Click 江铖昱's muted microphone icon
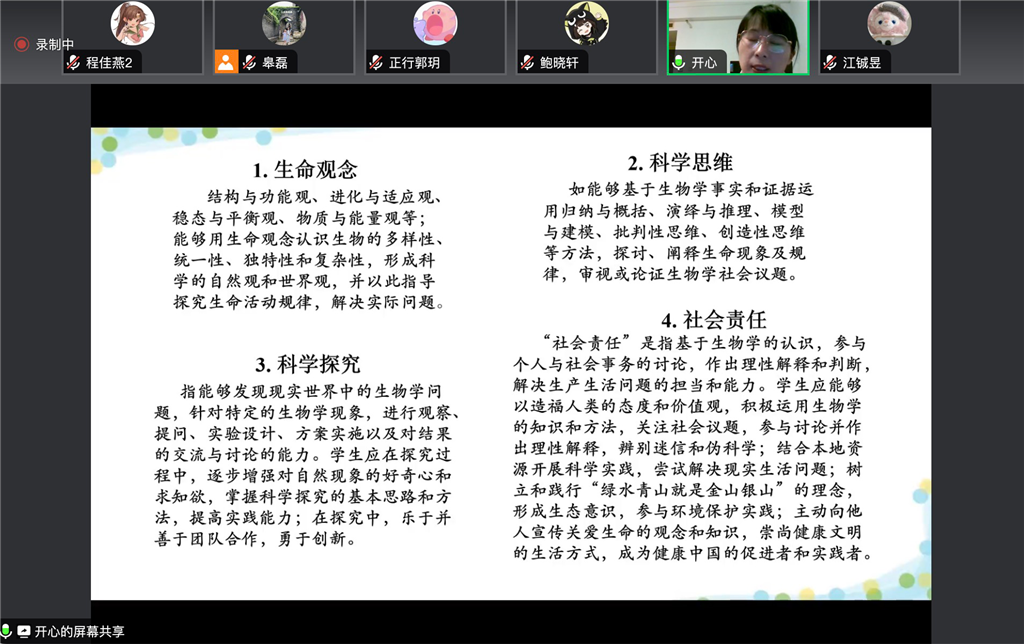 pyautogui.click(x=830, y=62)
